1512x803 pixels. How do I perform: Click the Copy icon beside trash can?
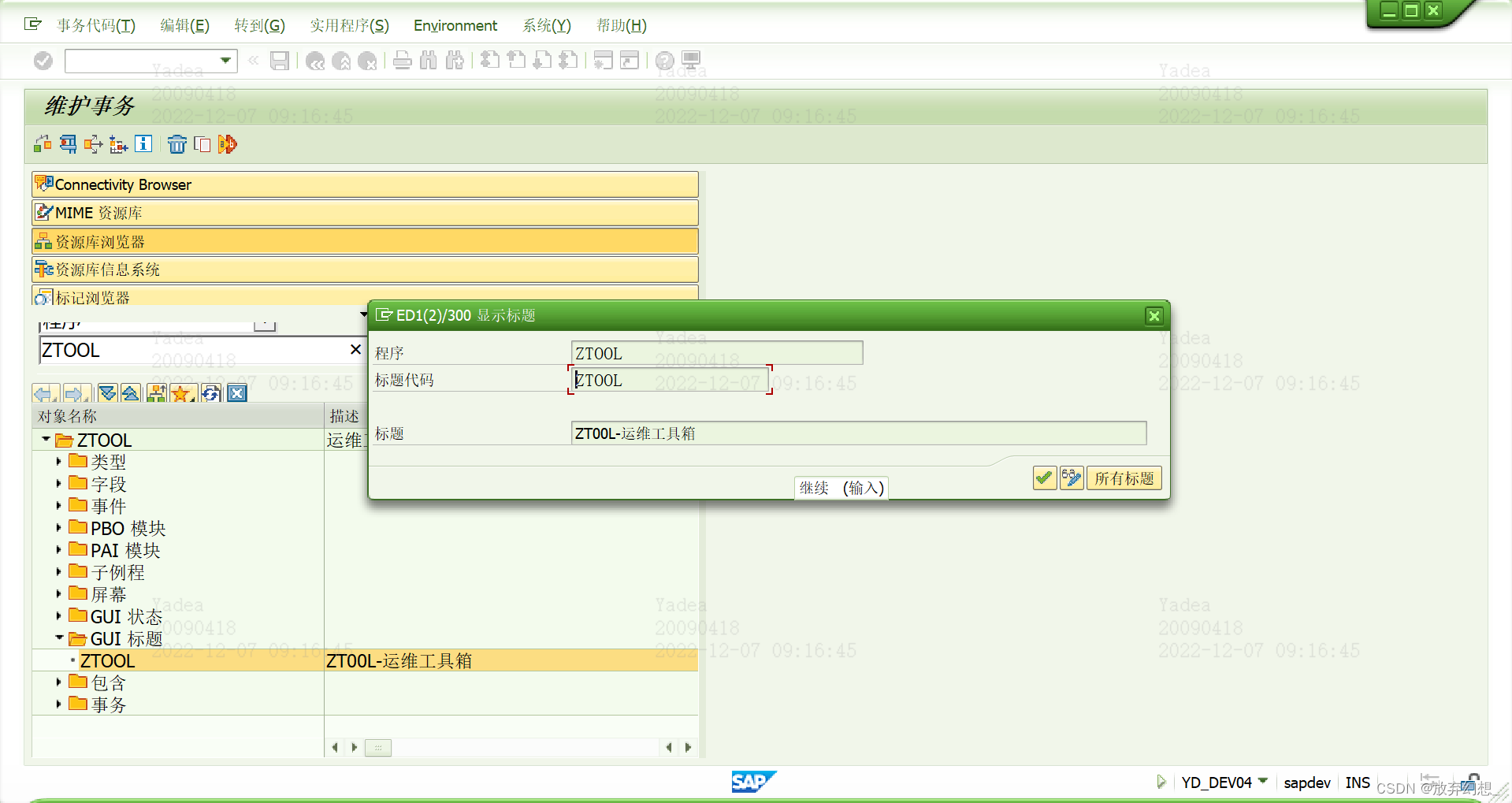202,144
